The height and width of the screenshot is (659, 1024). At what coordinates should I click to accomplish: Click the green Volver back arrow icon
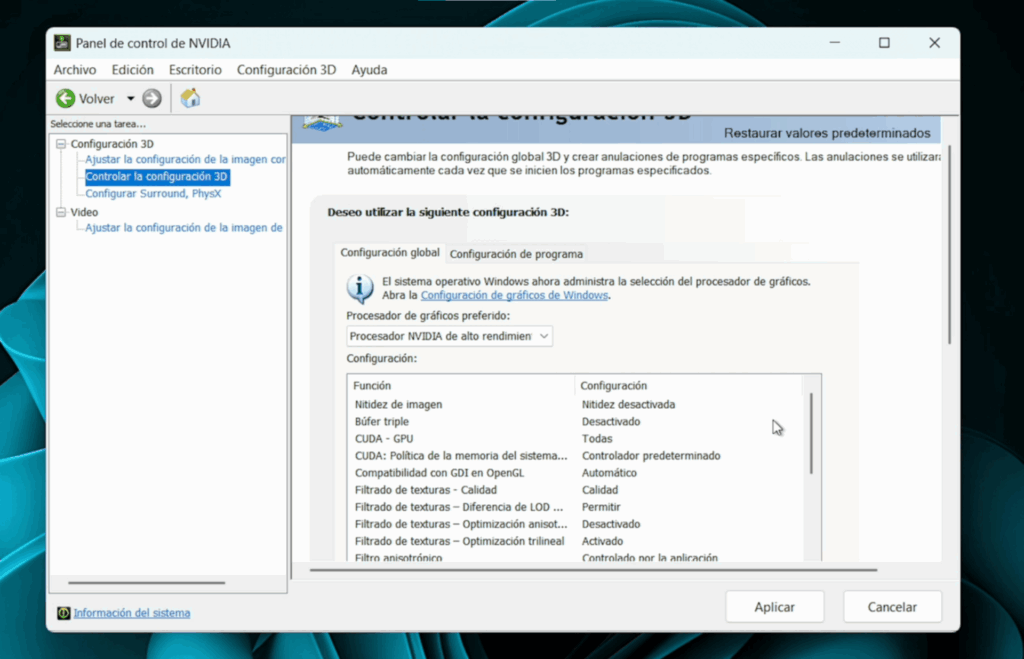coord(65,99)
